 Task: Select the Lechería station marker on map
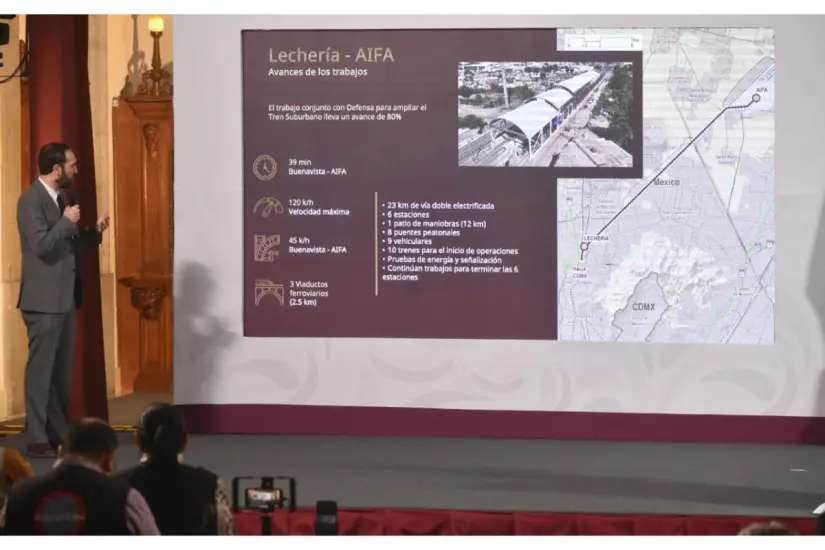(x=584, y=246)
